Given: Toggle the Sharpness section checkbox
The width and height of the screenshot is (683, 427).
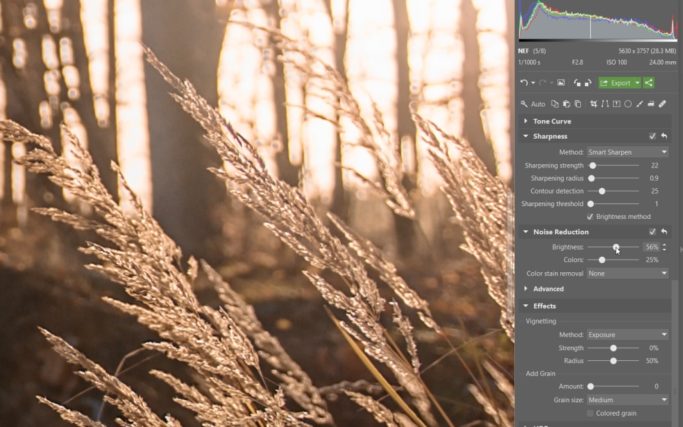Looking at the screenshot, I should (x=653, y=136).
